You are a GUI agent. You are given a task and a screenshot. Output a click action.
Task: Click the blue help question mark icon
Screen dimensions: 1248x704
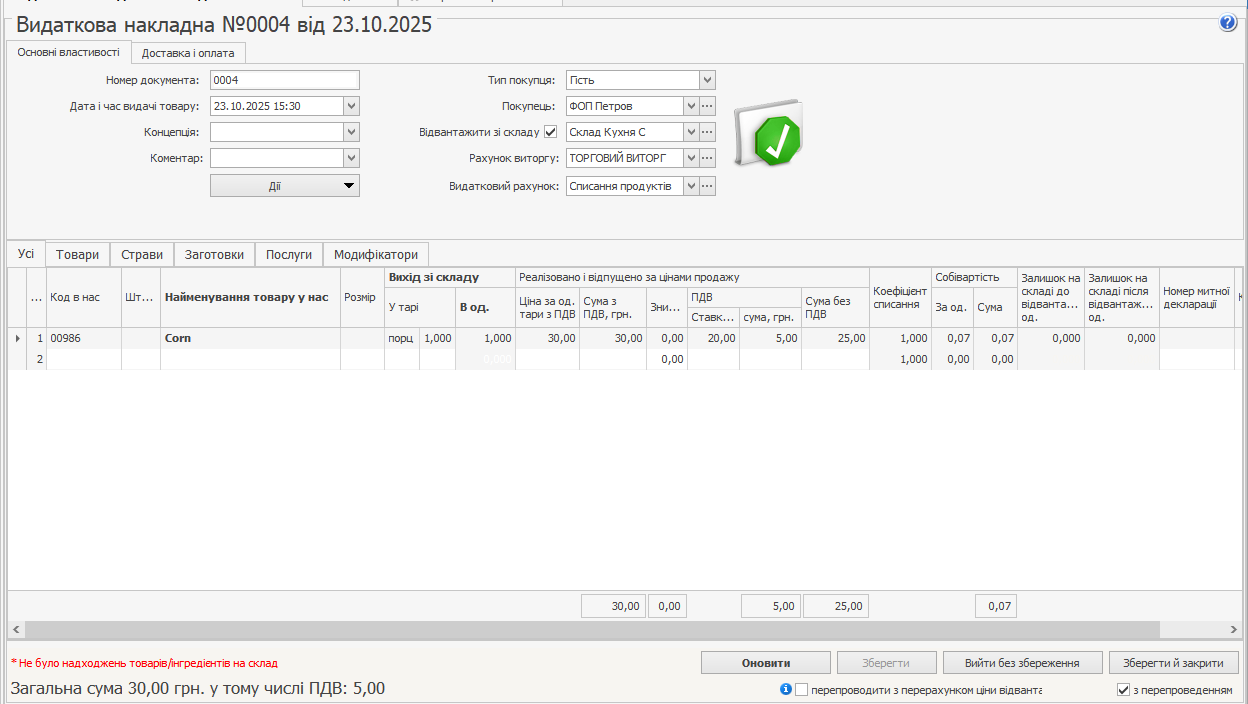[x=1228, y=23]
